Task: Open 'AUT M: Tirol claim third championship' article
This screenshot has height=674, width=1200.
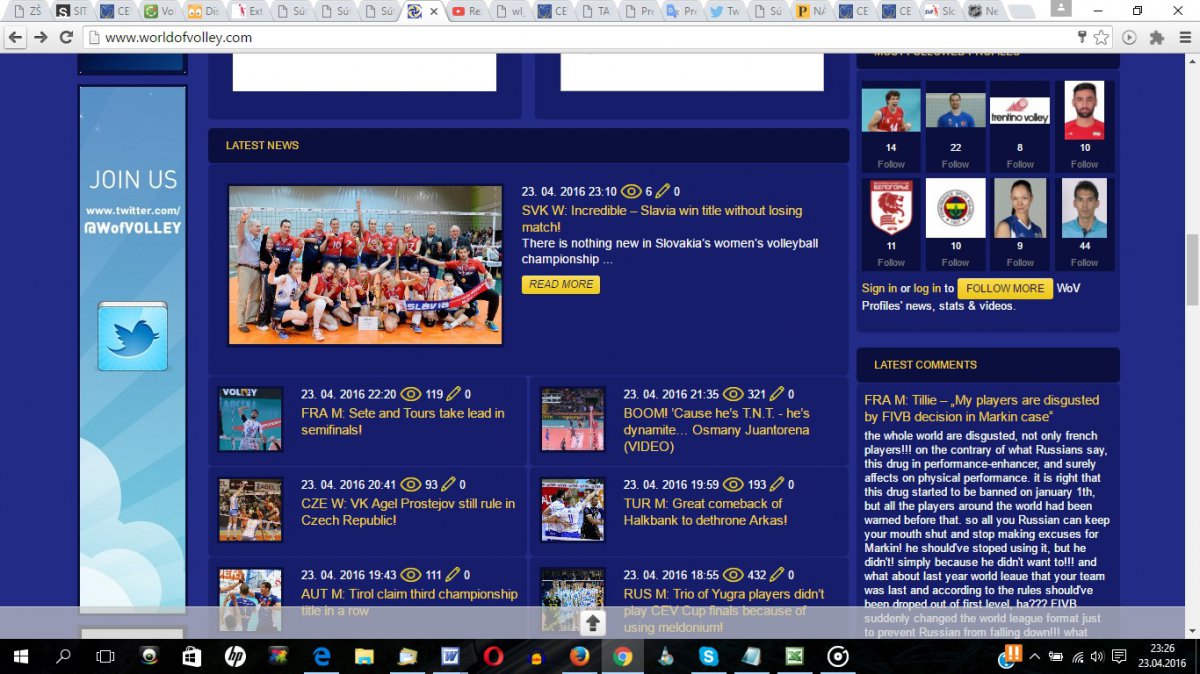Action: click(409, 602)
